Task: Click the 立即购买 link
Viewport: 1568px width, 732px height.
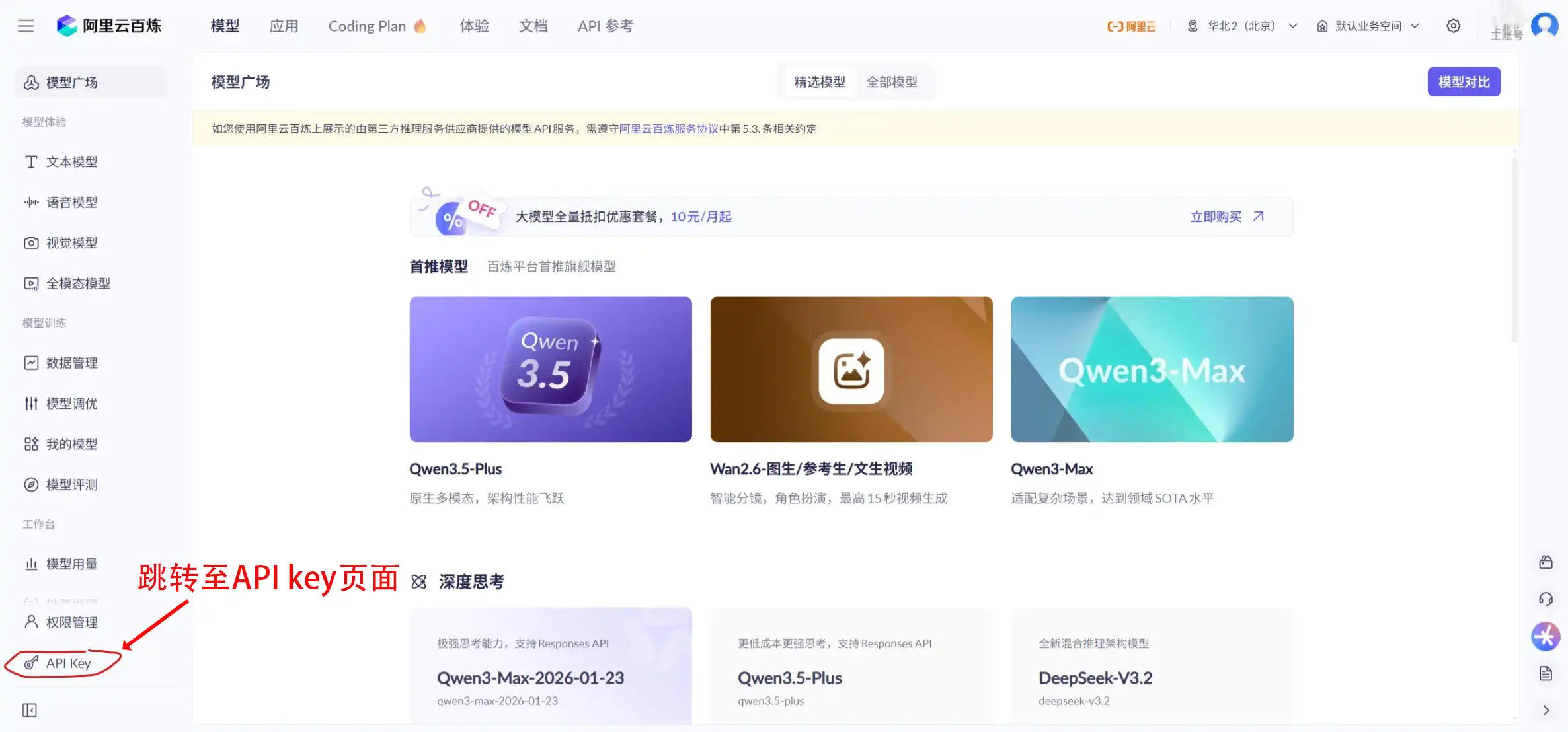Action: (1227, 216)
